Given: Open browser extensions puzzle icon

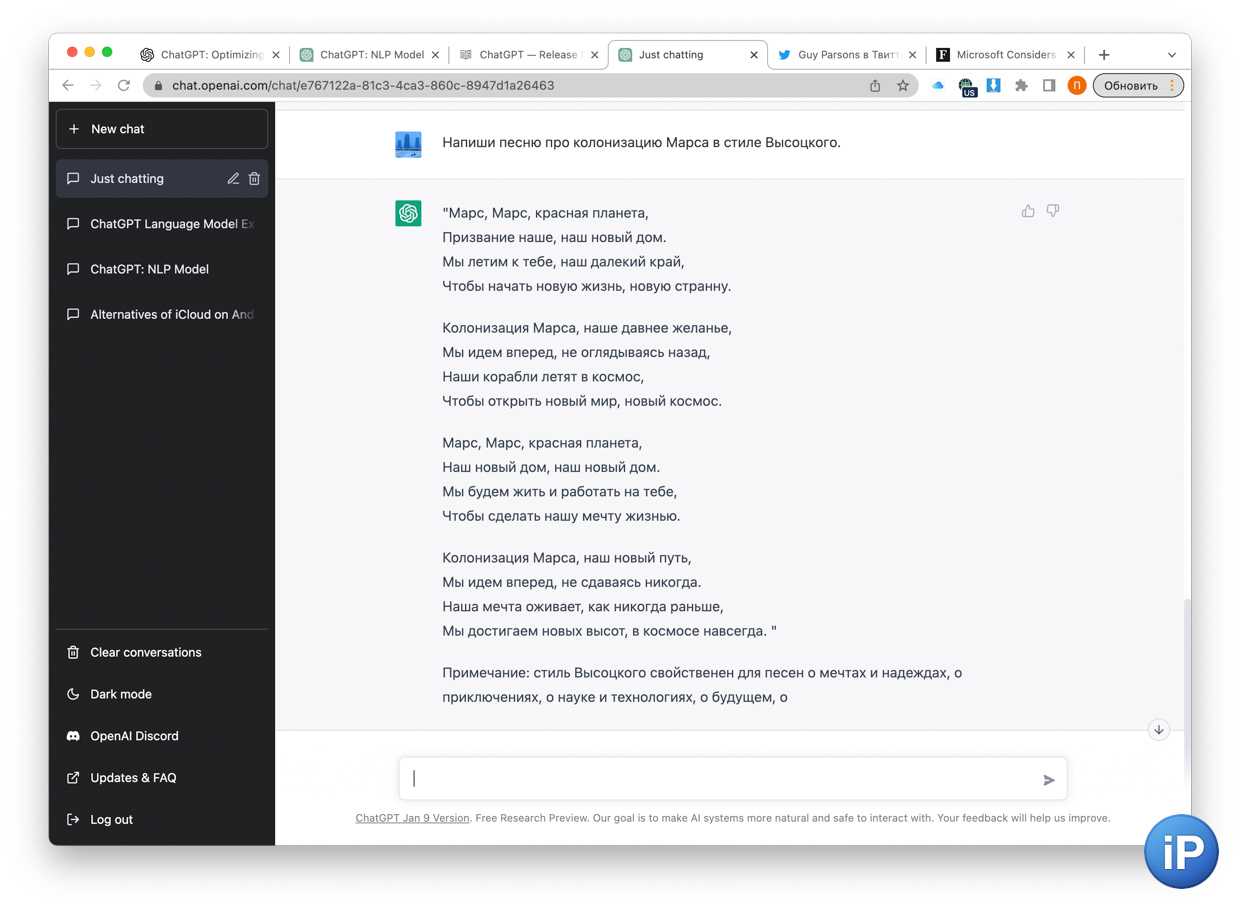Looking at the screenshot, I should click(1021, 86).
